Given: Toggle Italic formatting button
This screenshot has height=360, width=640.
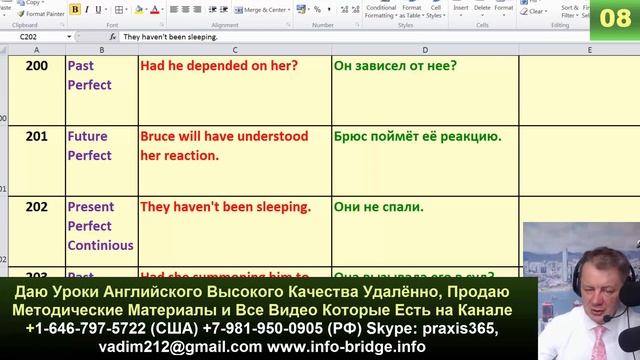Looking at the screenshot, I should tap(87, 9).
